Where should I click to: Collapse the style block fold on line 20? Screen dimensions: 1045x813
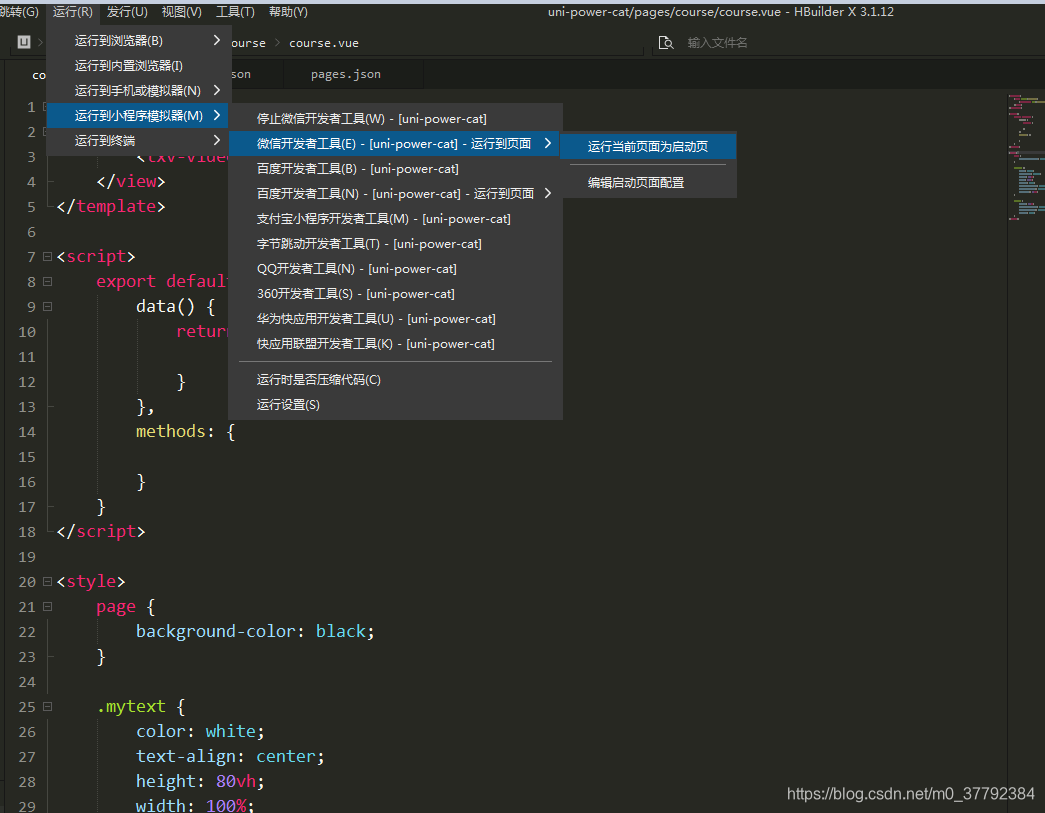[x=47, y=582]
